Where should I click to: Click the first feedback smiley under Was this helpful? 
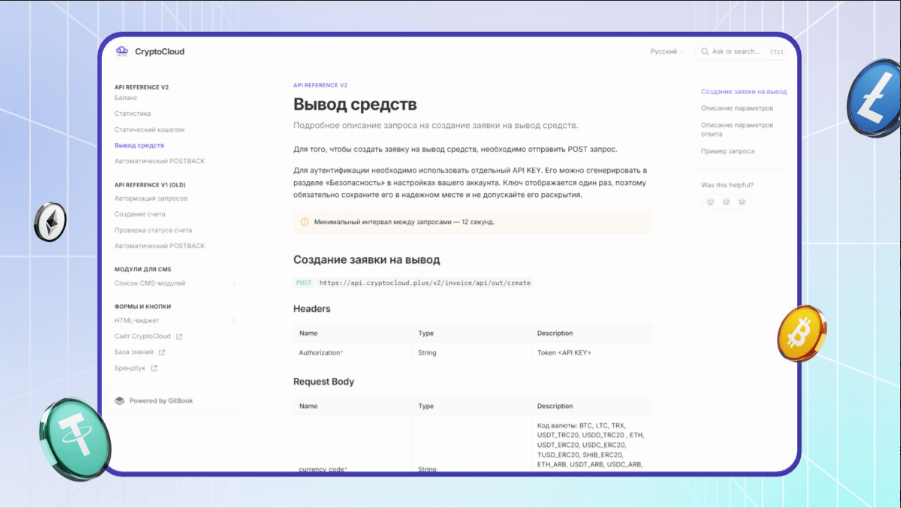click(710, 202)
